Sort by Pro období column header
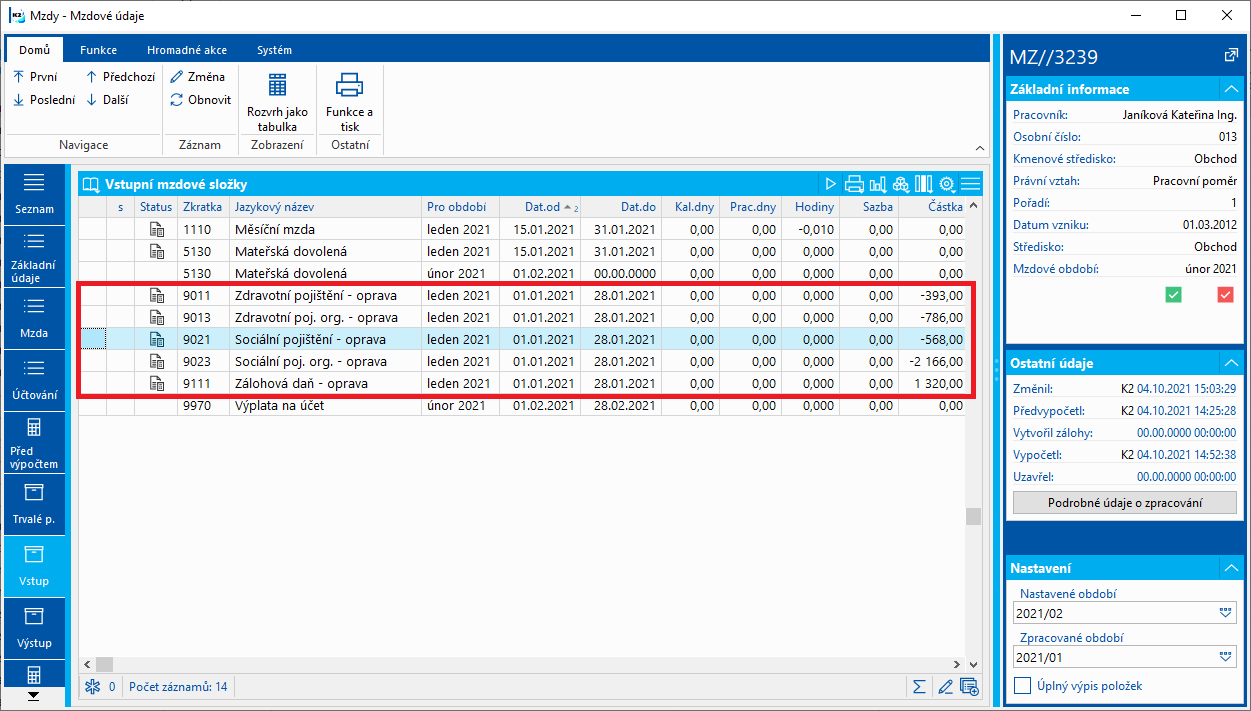1251x711 pixels. pos(460,207)
